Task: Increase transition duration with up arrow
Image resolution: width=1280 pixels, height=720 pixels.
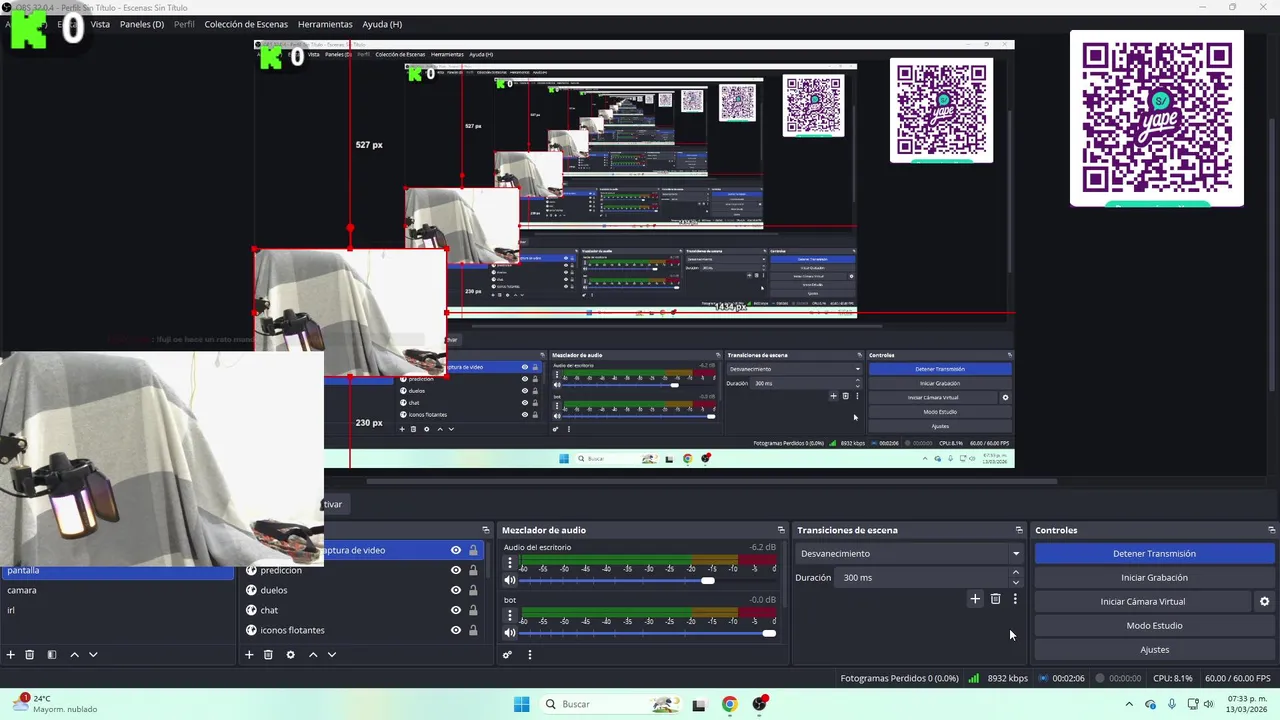Action: coord(1016,573)
